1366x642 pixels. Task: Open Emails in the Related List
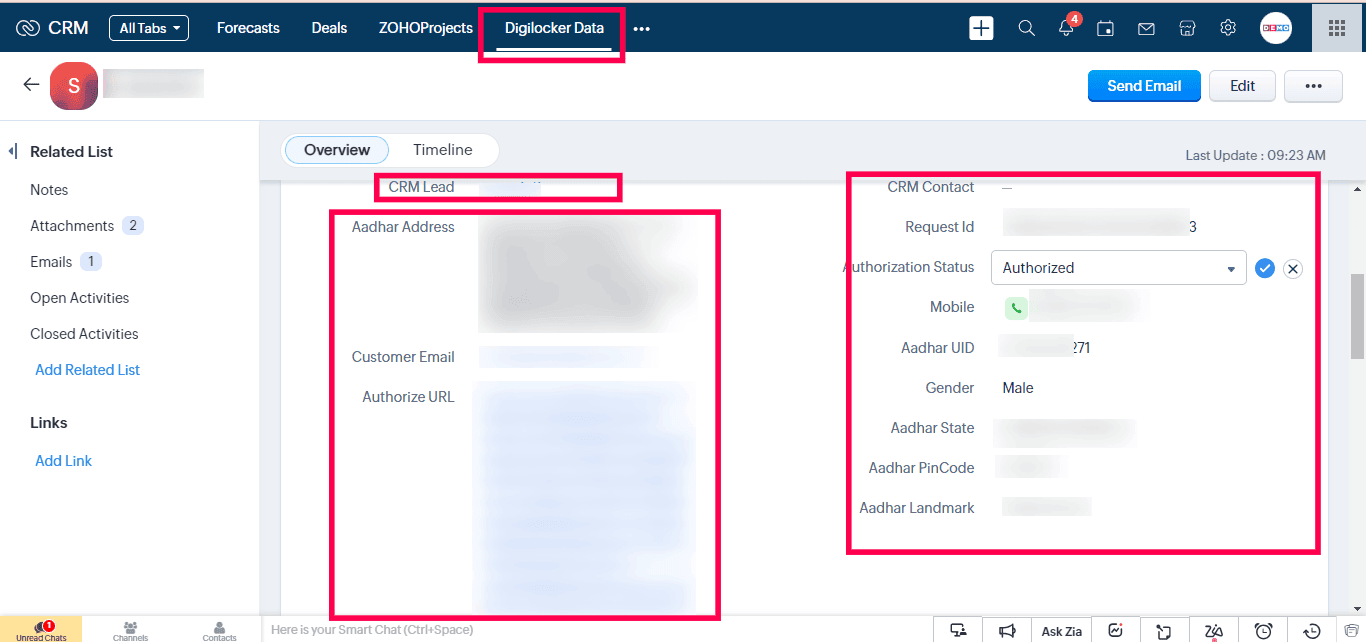point(51,262)
